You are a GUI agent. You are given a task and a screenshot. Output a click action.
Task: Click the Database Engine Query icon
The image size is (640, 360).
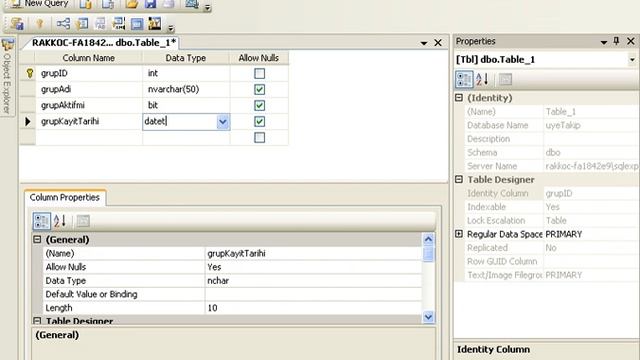click(x=85, y=4)
